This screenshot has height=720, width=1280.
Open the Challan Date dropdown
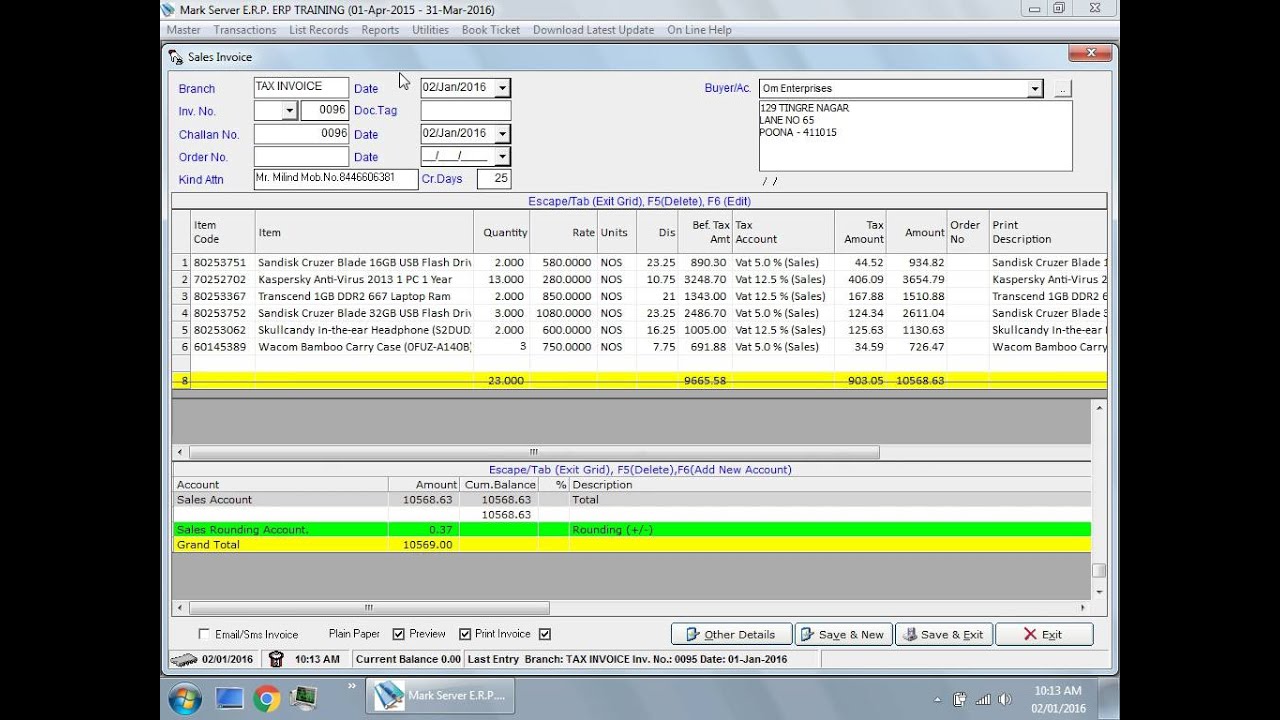pyautogui.click(x=502, y=134)
